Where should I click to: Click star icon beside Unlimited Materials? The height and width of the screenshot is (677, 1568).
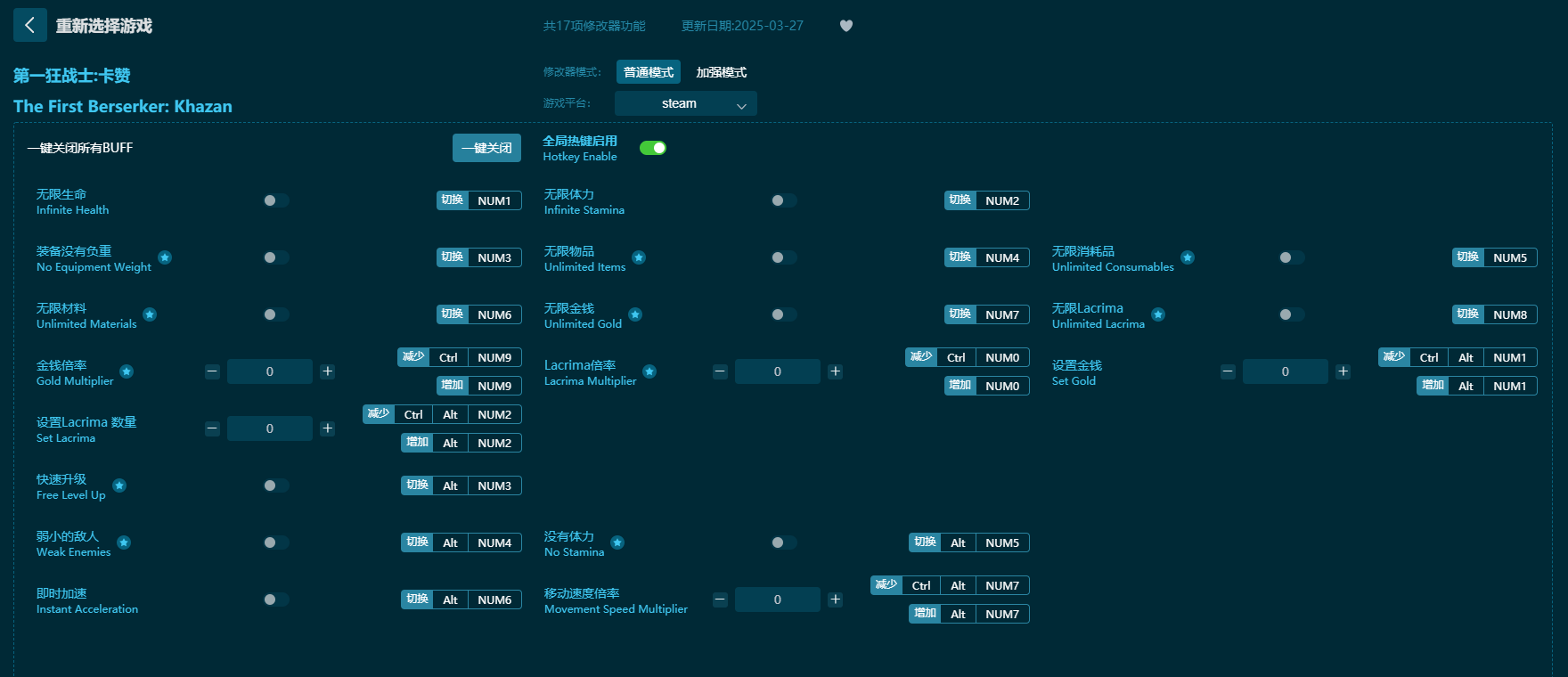pos(150,314)
